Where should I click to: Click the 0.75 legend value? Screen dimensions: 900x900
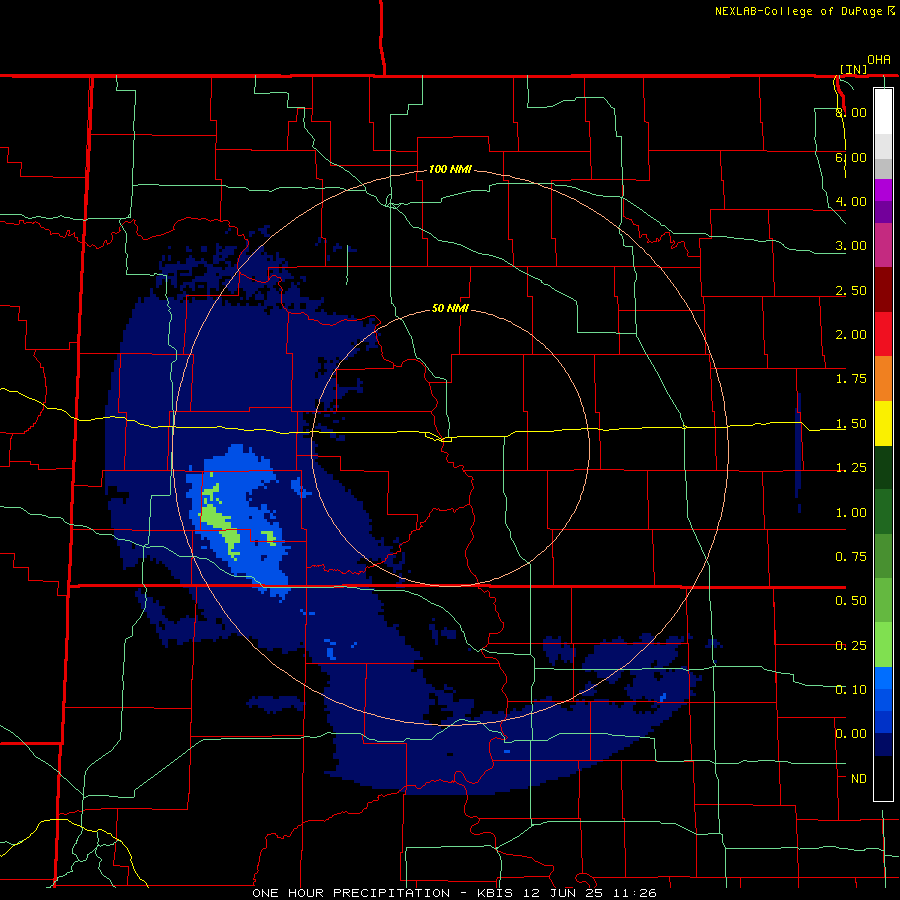tap(851, 557)
